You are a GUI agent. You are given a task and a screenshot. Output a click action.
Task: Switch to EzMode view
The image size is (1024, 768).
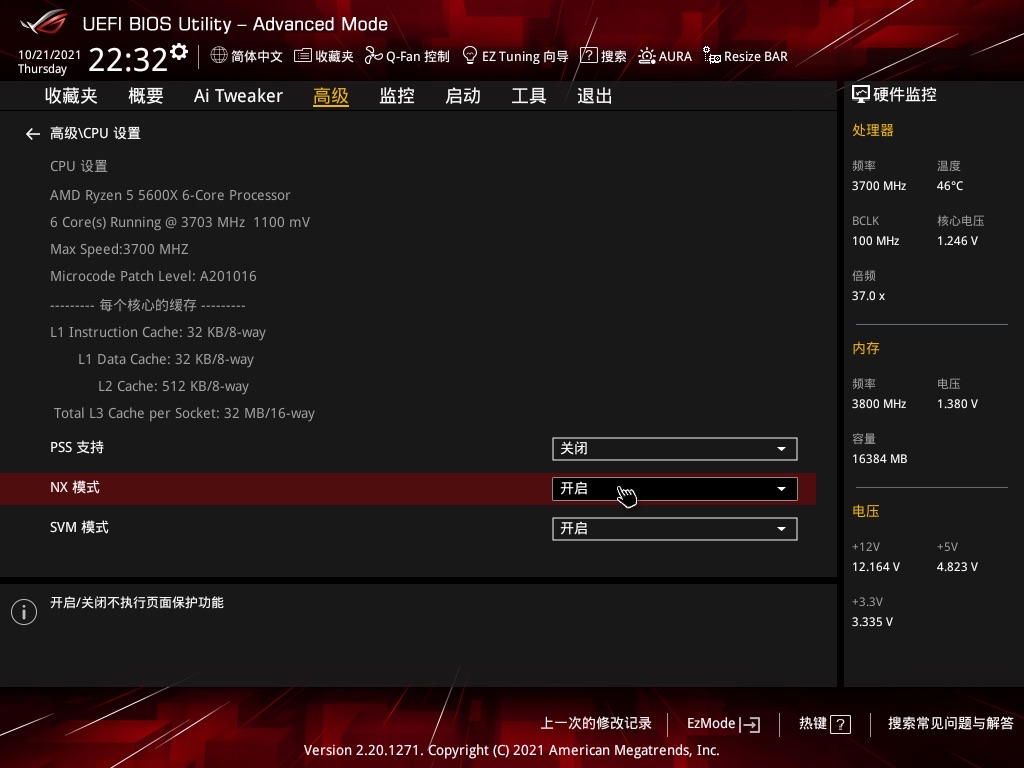click(x=722, y=723)
